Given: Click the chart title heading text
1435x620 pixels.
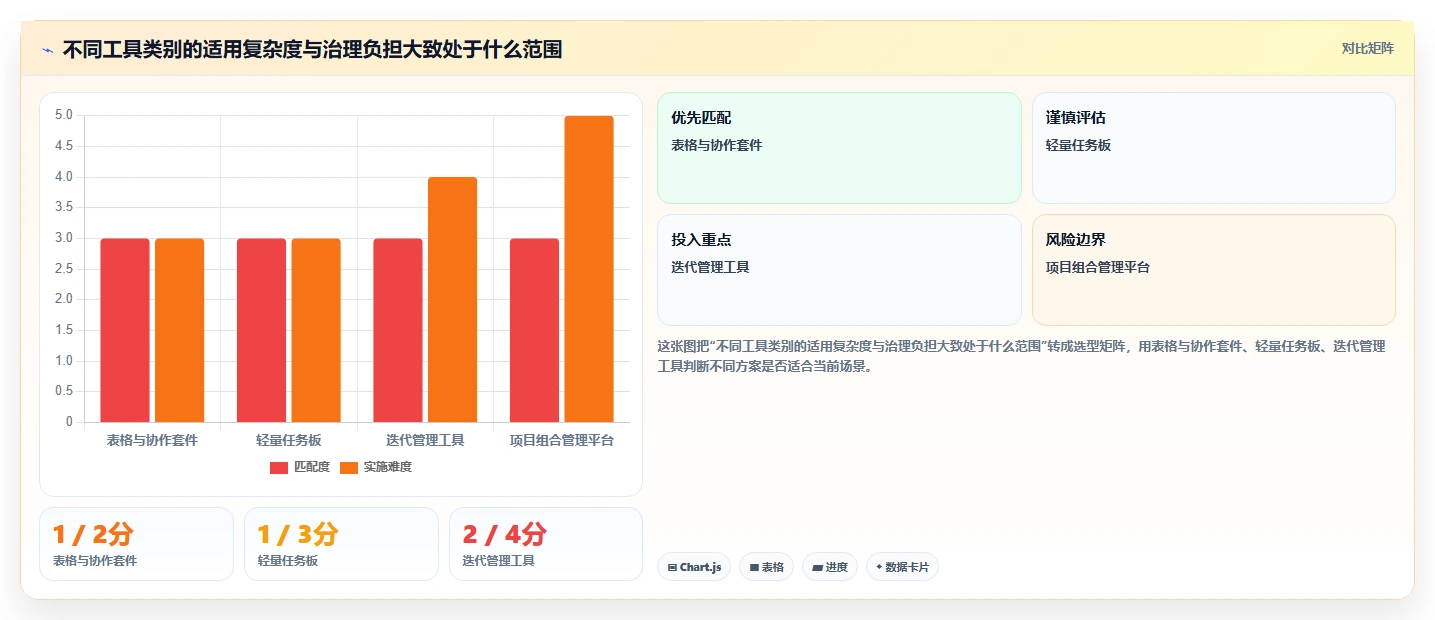Looking at the screenshot, I should [x=312, y=49].
